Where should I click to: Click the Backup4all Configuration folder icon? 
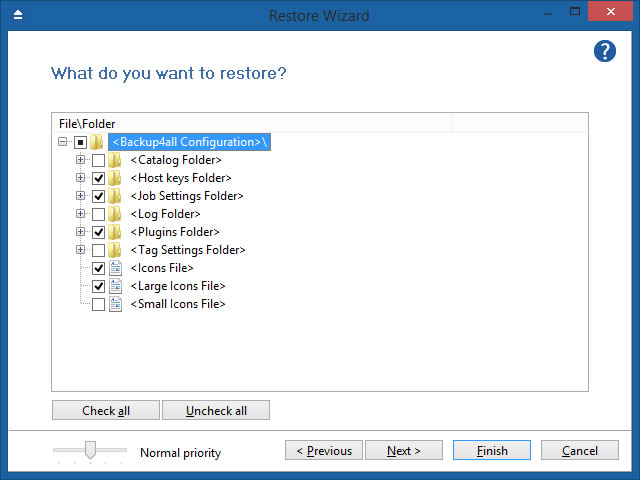97,142
